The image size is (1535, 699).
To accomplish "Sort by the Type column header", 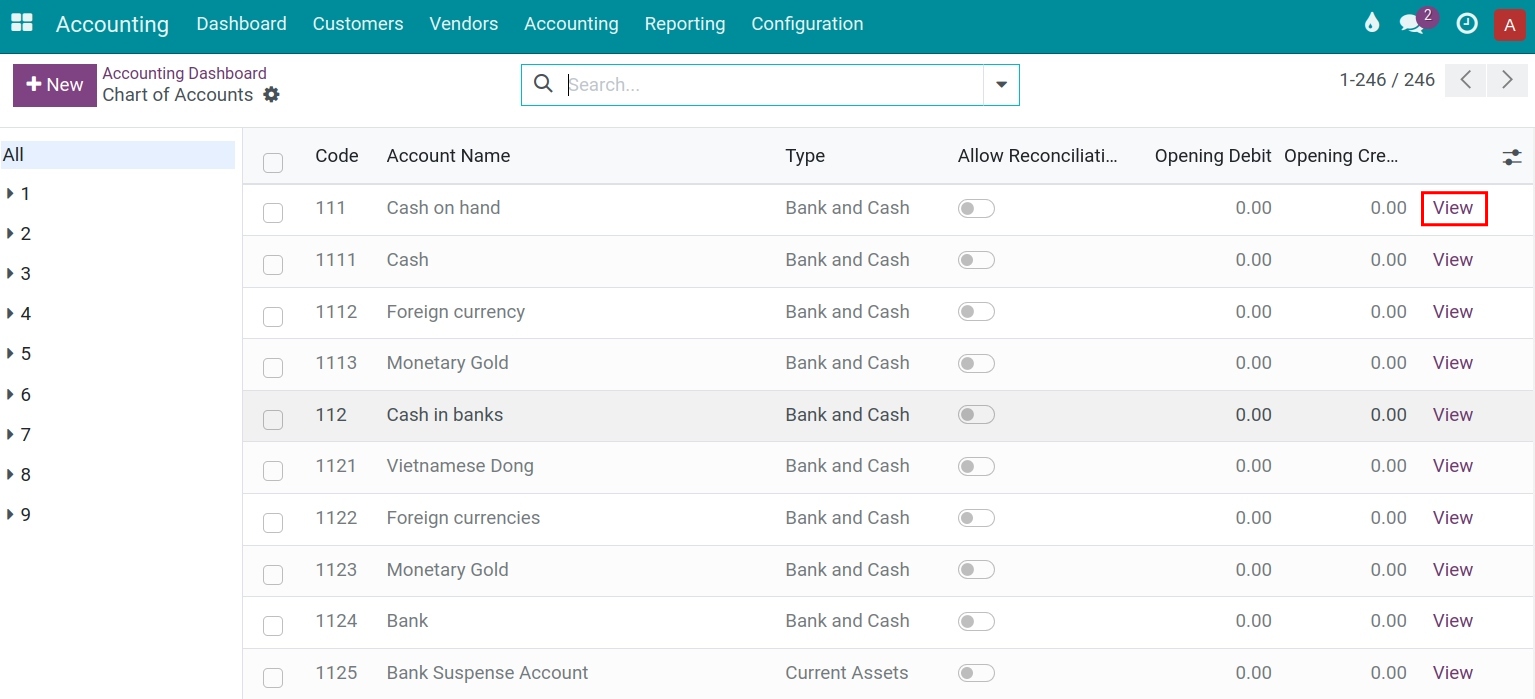I will pos(805,156).
